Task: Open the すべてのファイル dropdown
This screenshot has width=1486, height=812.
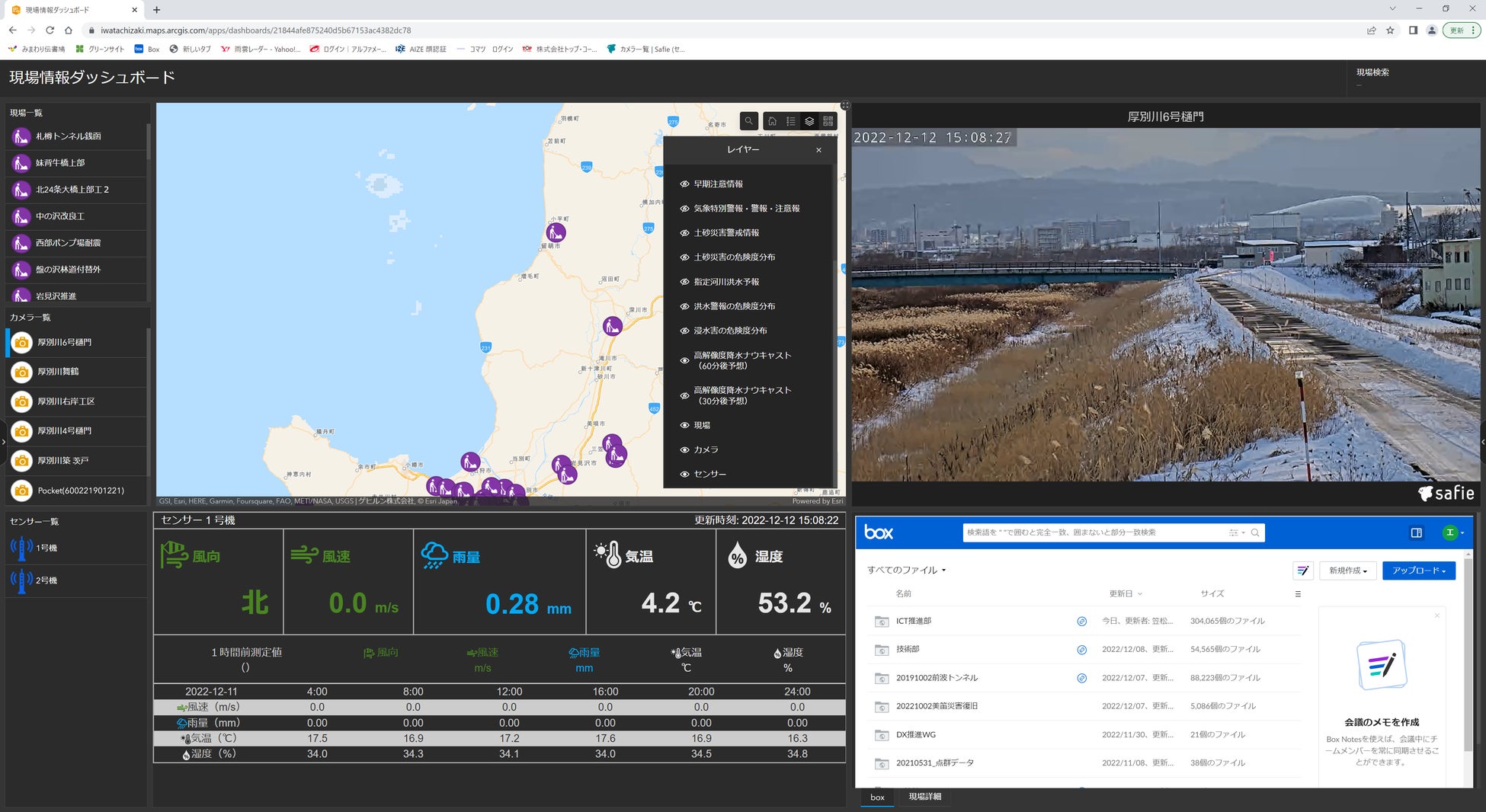Action: point(906,570)
